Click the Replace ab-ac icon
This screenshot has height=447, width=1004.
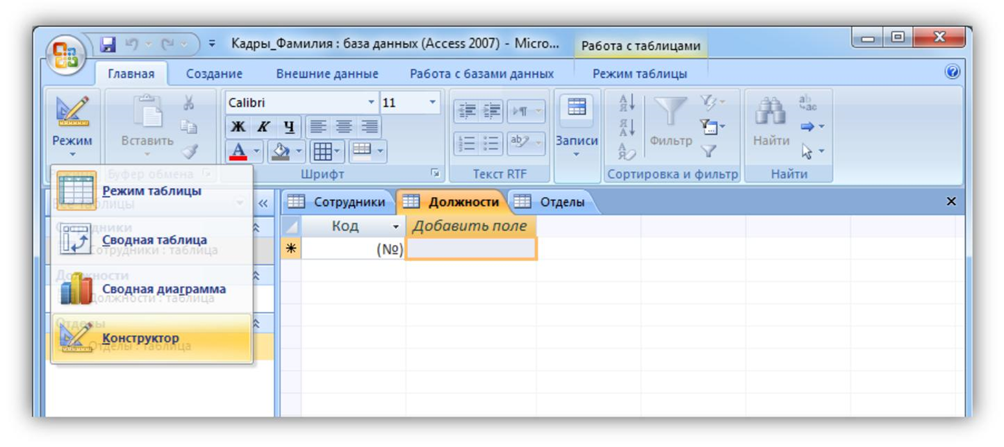pos(808,102)
